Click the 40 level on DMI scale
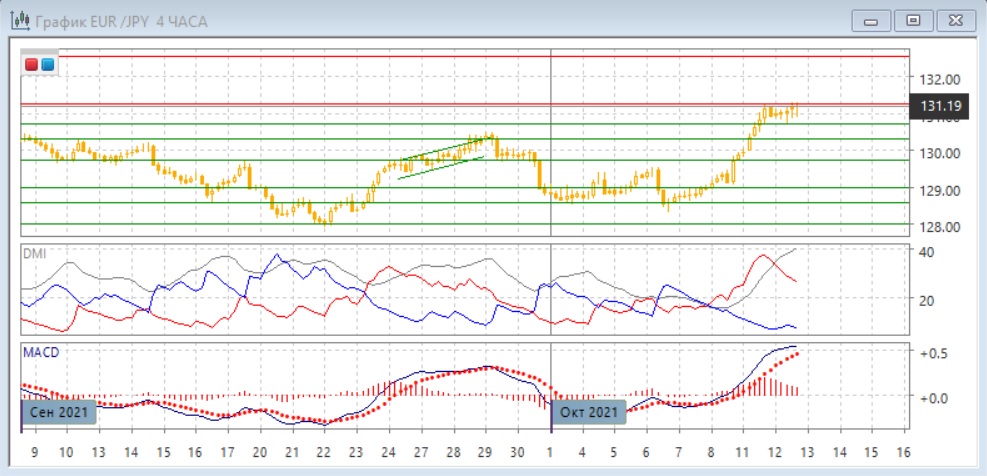Image resolution: width=987 pixels, height=476 pixels. (x=925, y=252)
